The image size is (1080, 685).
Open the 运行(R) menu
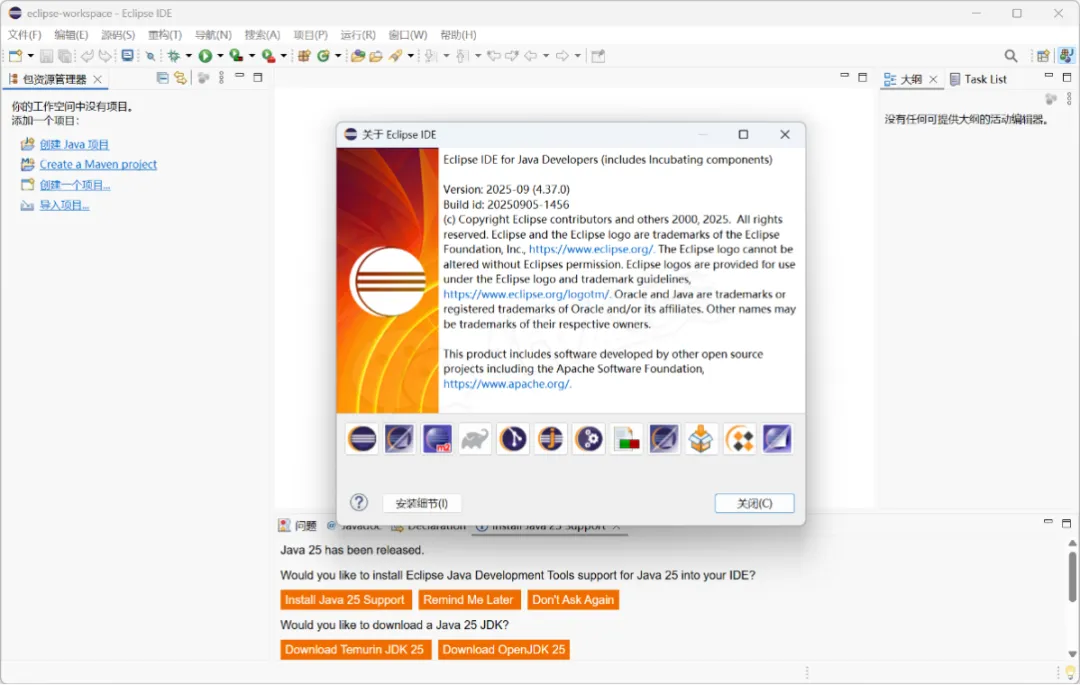point(357,34)
